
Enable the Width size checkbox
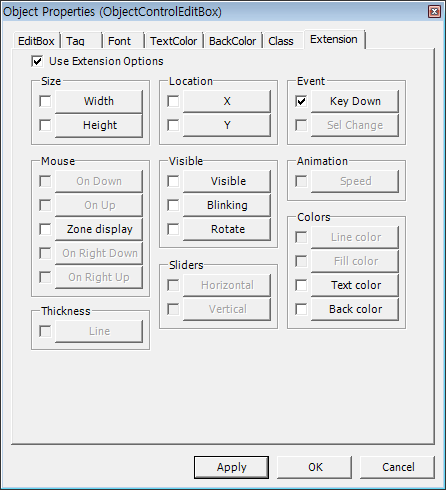click(x=45, y=101)
